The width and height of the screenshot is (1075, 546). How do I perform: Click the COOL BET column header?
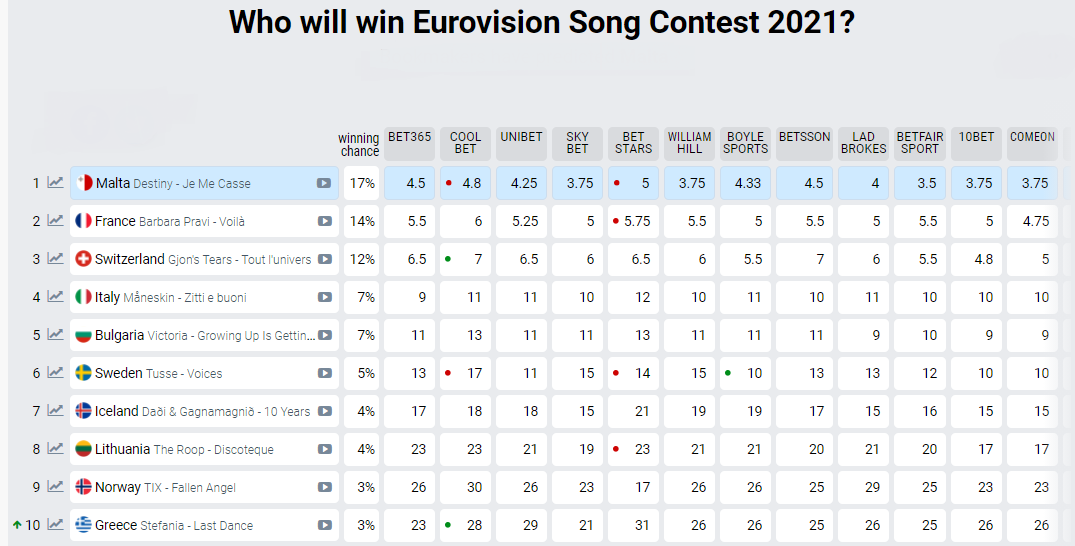465,143
